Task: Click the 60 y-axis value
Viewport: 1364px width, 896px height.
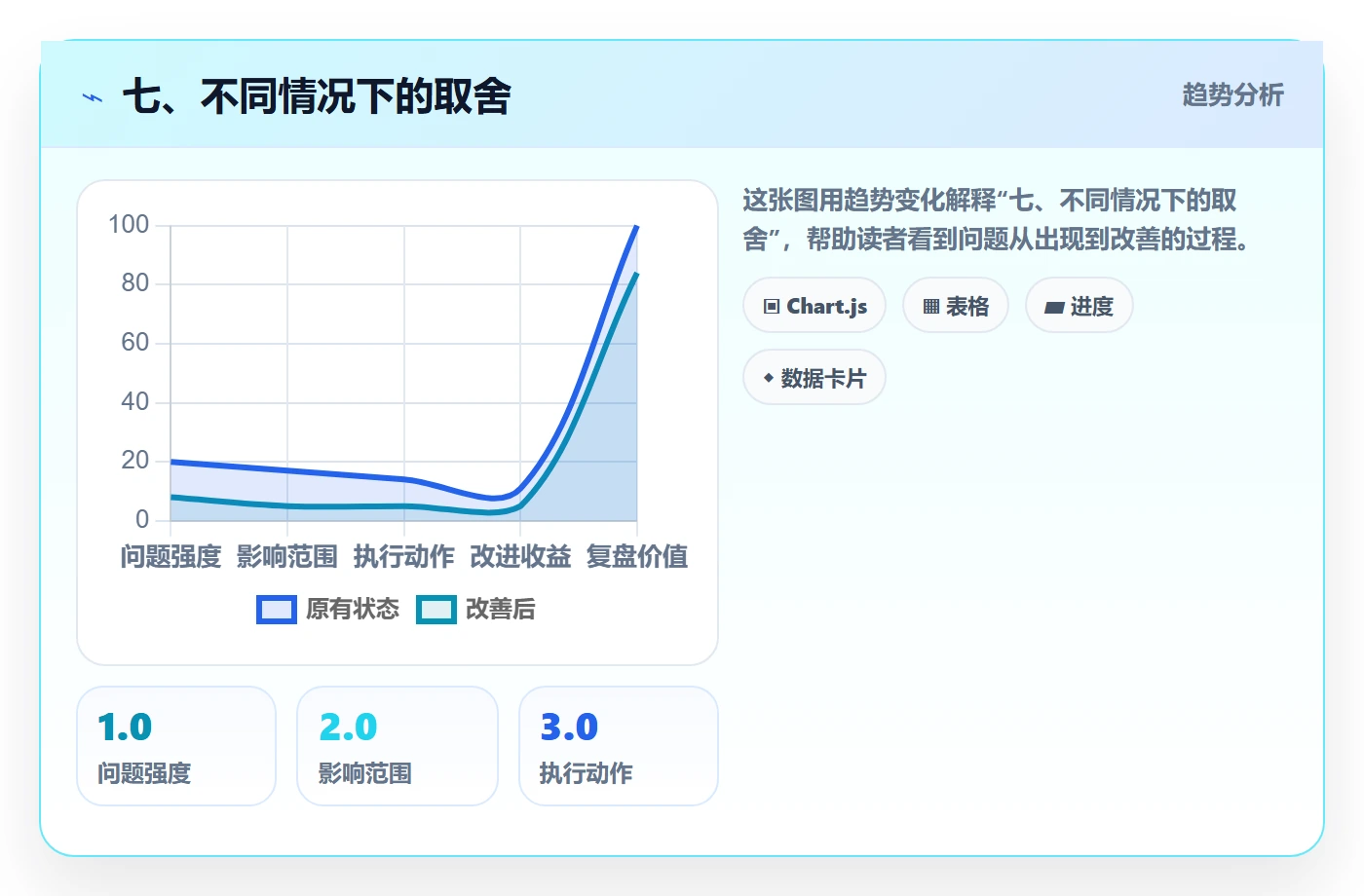Action: 135,343
